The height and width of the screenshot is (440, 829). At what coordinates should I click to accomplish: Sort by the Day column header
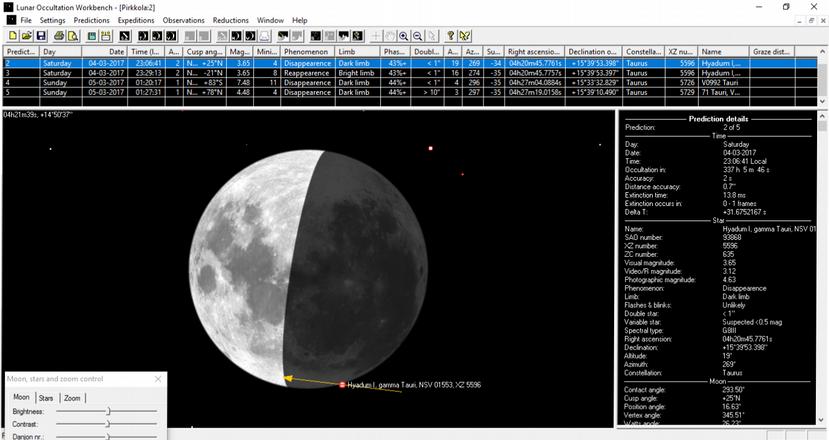tap(61, 51)
